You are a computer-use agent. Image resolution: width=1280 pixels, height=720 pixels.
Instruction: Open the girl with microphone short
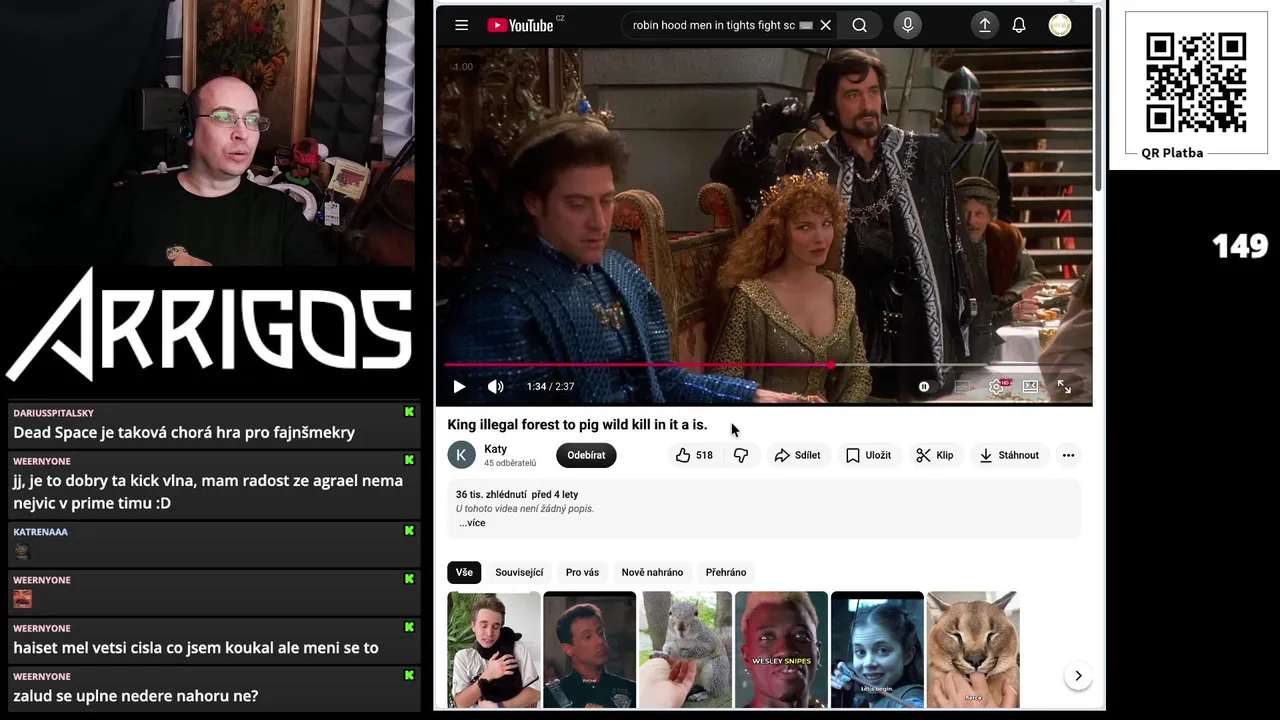click(877, 650)
